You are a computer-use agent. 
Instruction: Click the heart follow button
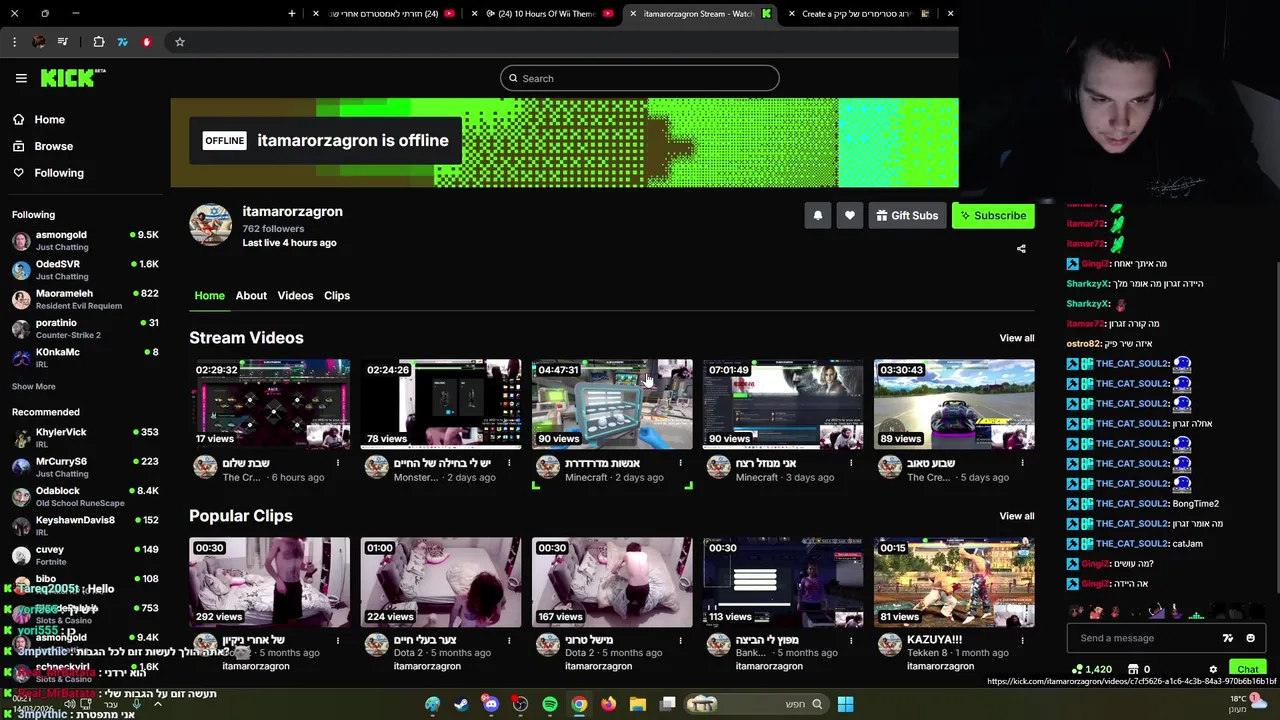[x=850, y=215]
